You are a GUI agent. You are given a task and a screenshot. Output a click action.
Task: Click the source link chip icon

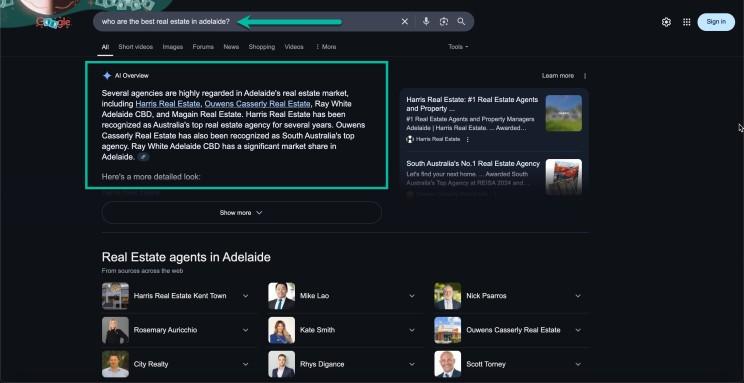[143, 157]
